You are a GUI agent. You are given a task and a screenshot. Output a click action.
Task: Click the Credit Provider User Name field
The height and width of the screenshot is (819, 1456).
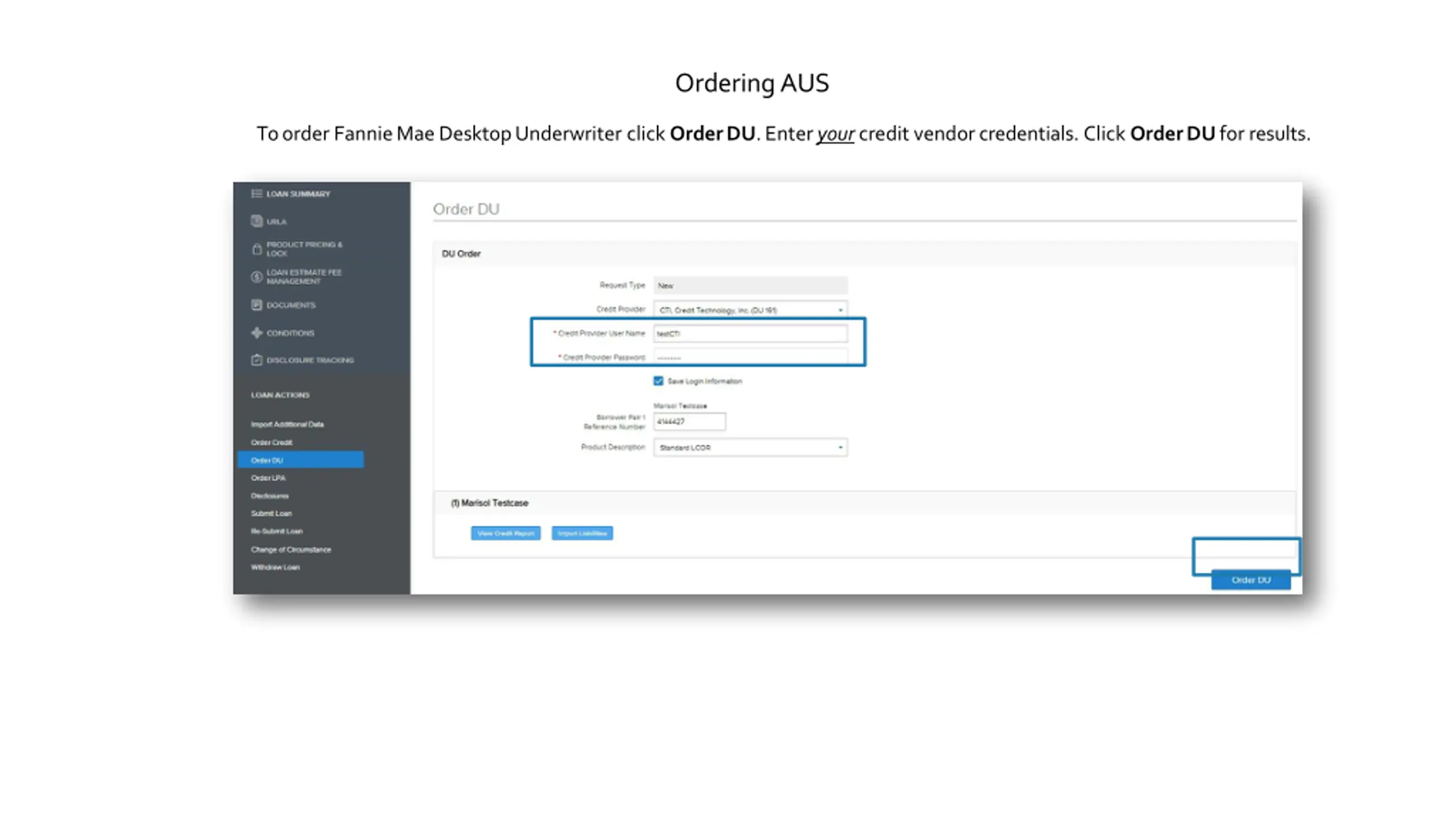750,333
